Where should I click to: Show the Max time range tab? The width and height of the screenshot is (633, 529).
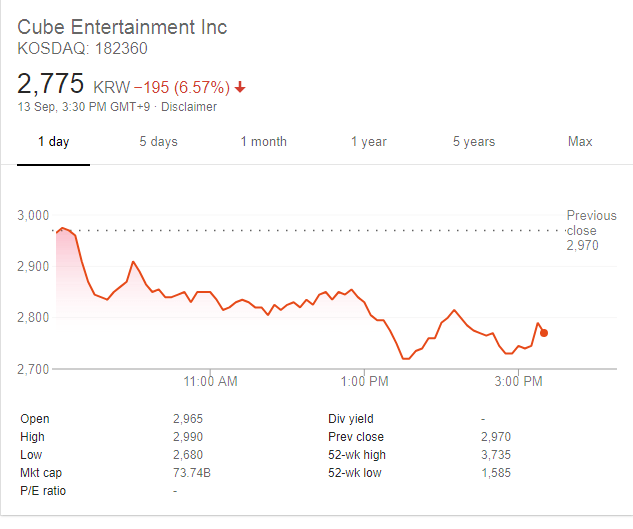[580, 142]
